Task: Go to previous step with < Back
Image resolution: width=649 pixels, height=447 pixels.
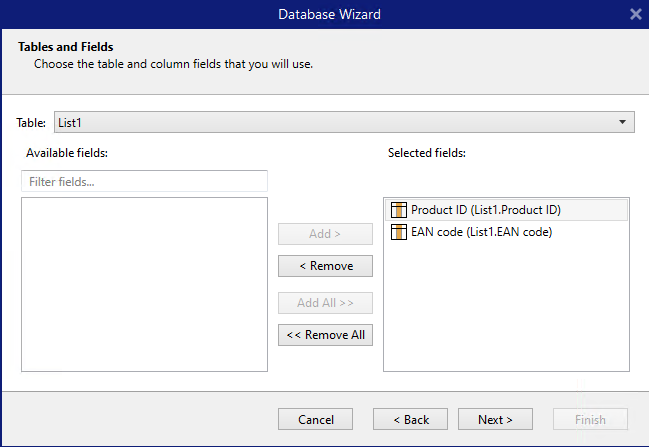Action: pos(410,419)
